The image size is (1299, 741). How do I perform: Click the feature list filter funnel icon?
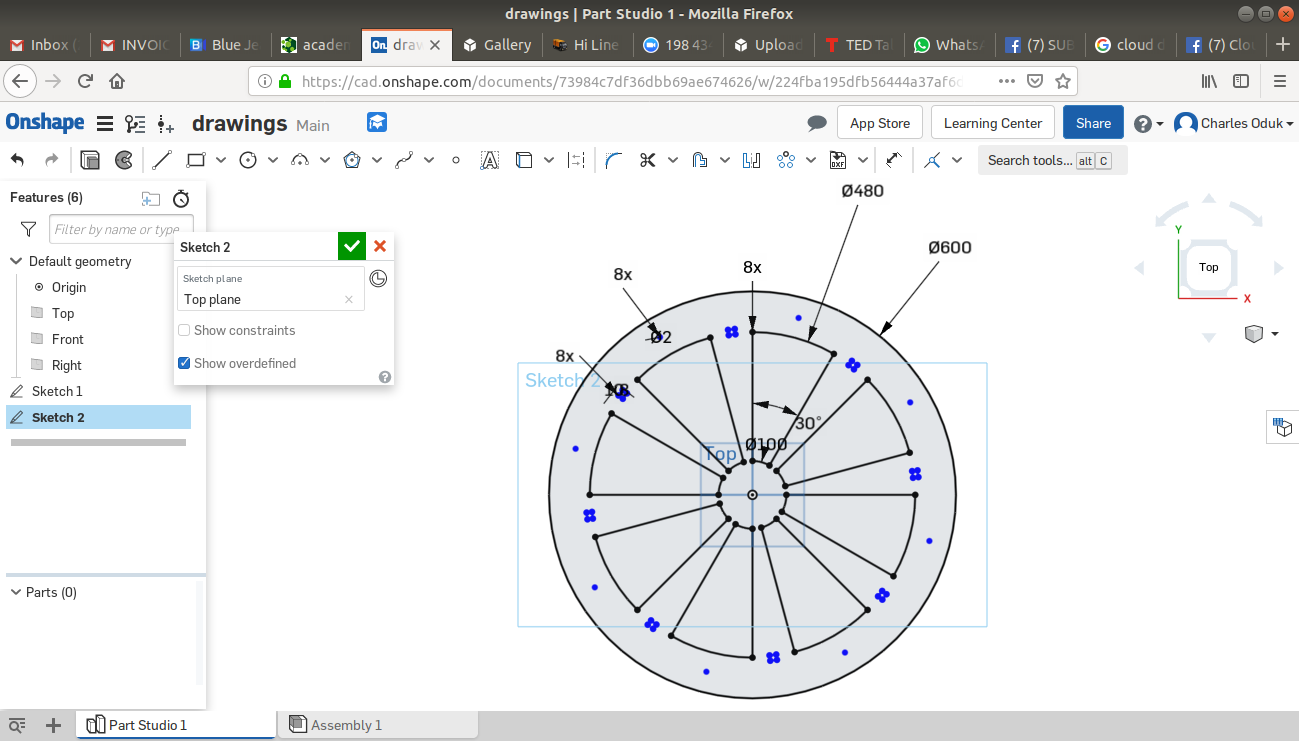pos(29,229)
